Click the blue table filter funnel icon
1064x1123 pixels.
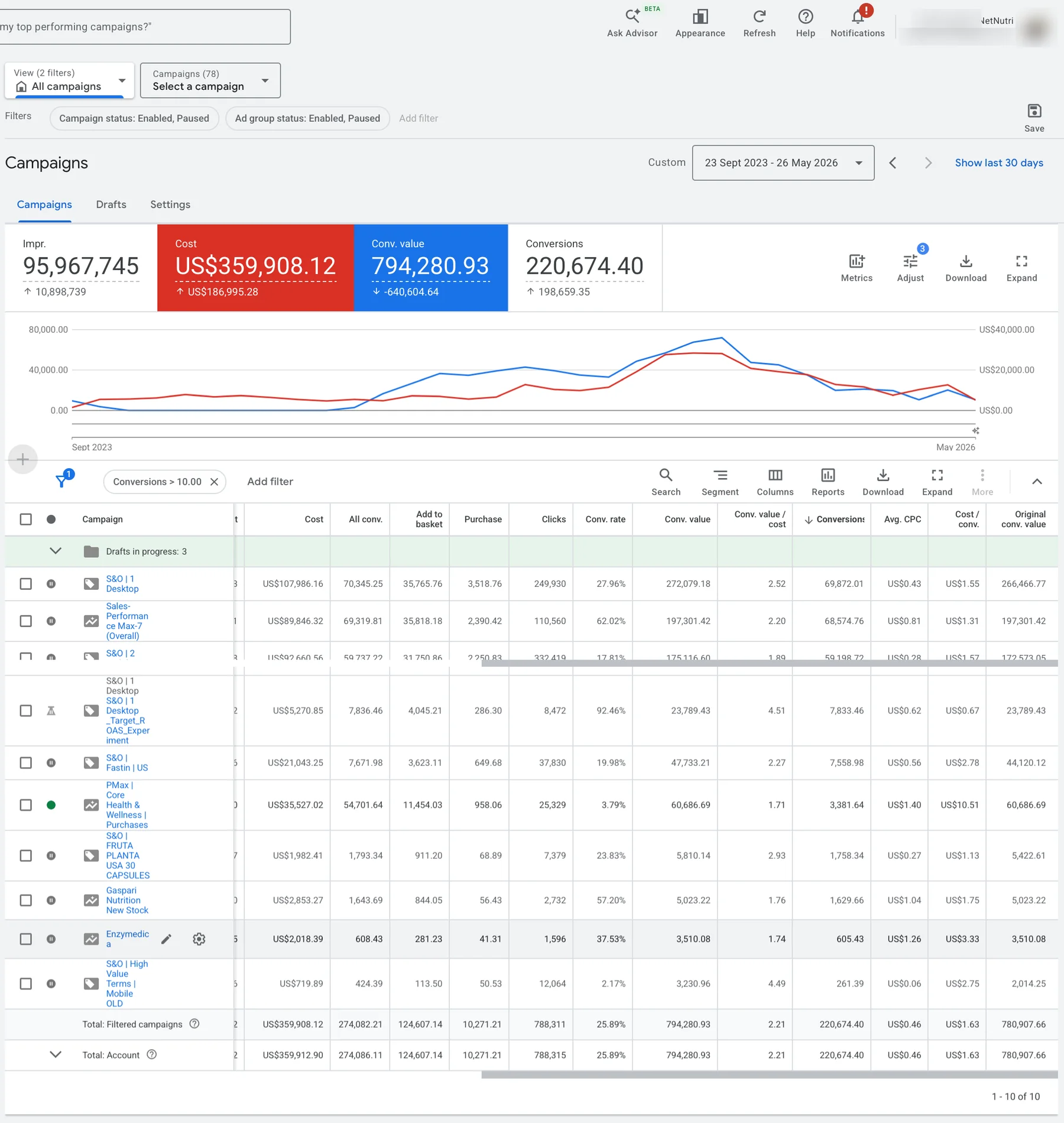click(x=61, y=481)
